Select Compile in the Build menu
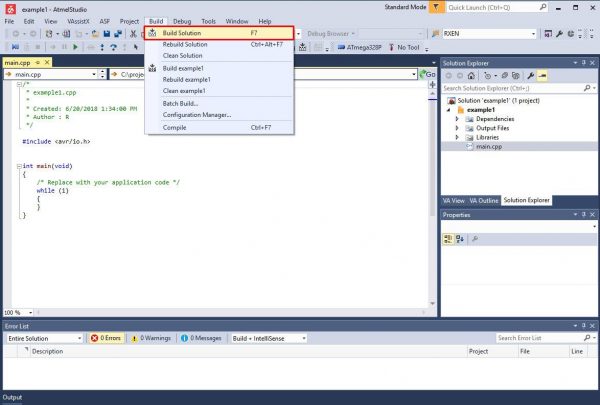 coord(219,127)
